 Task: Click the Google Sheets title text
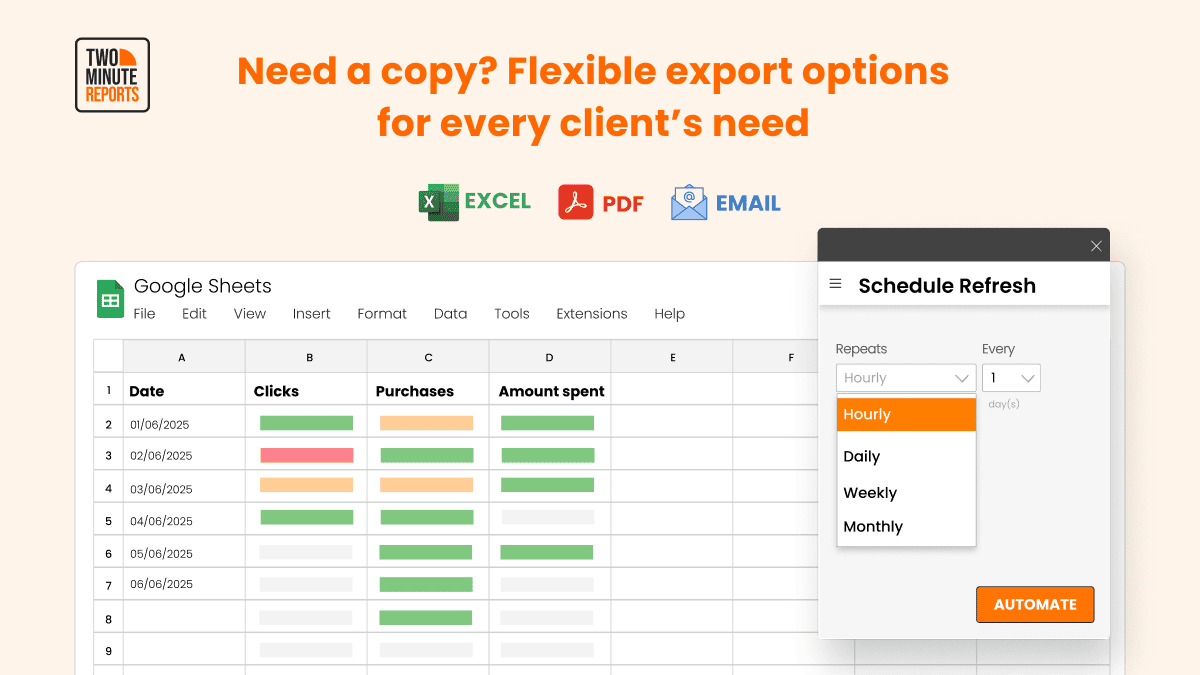point(203,286)
